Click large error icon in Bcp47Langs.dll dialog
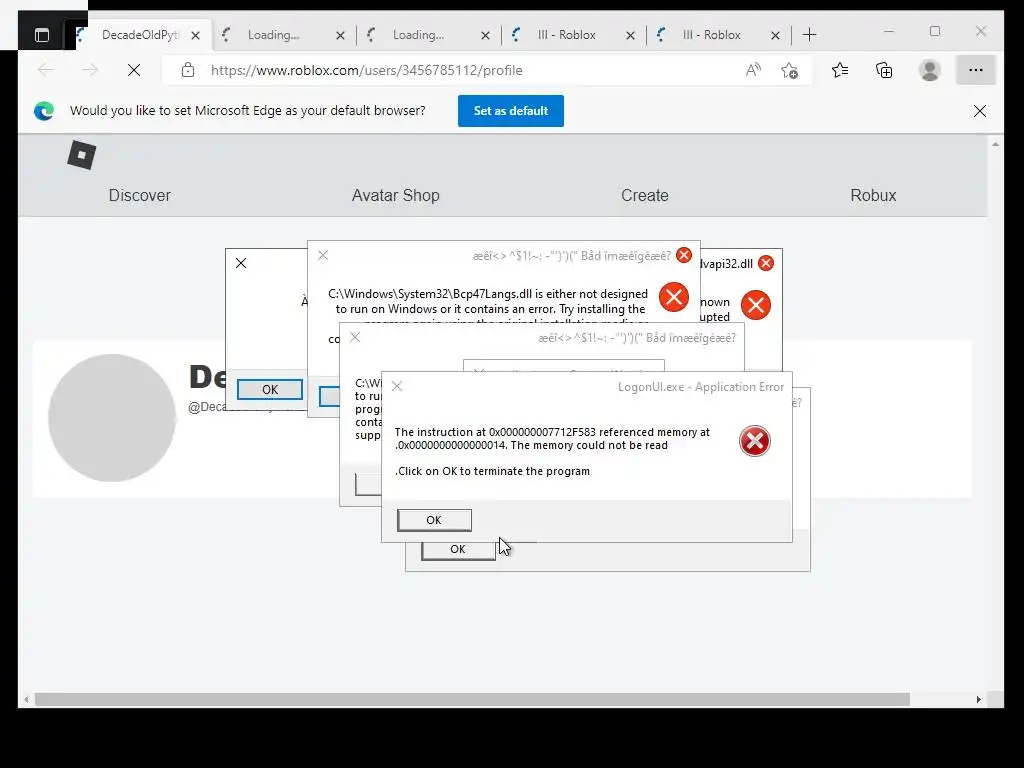The height and width of the screenshot is (768, 1024). (x=674, y=297)
